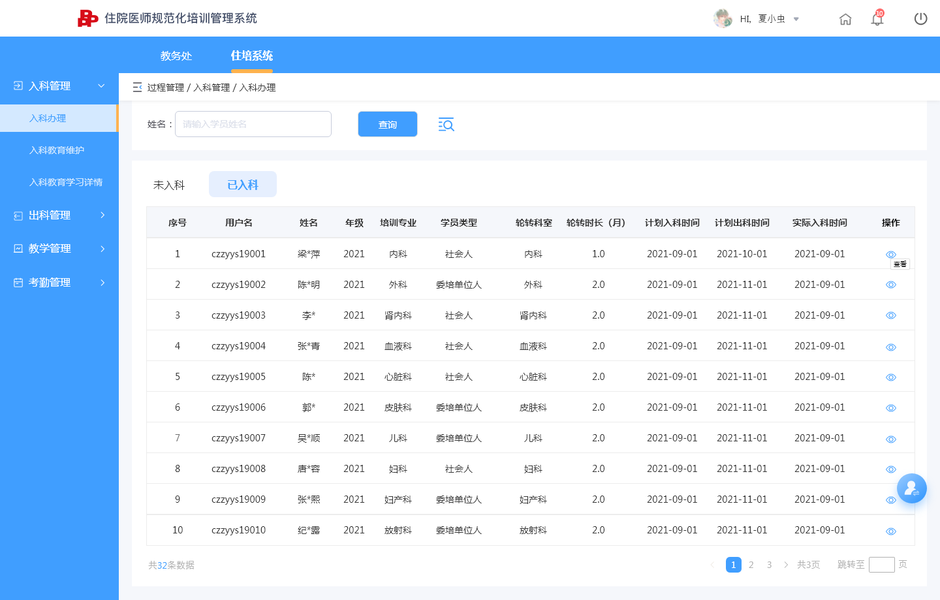The image size is (940, 600).
Task: View details eye icon for czzyys19008
Action: 891,469
